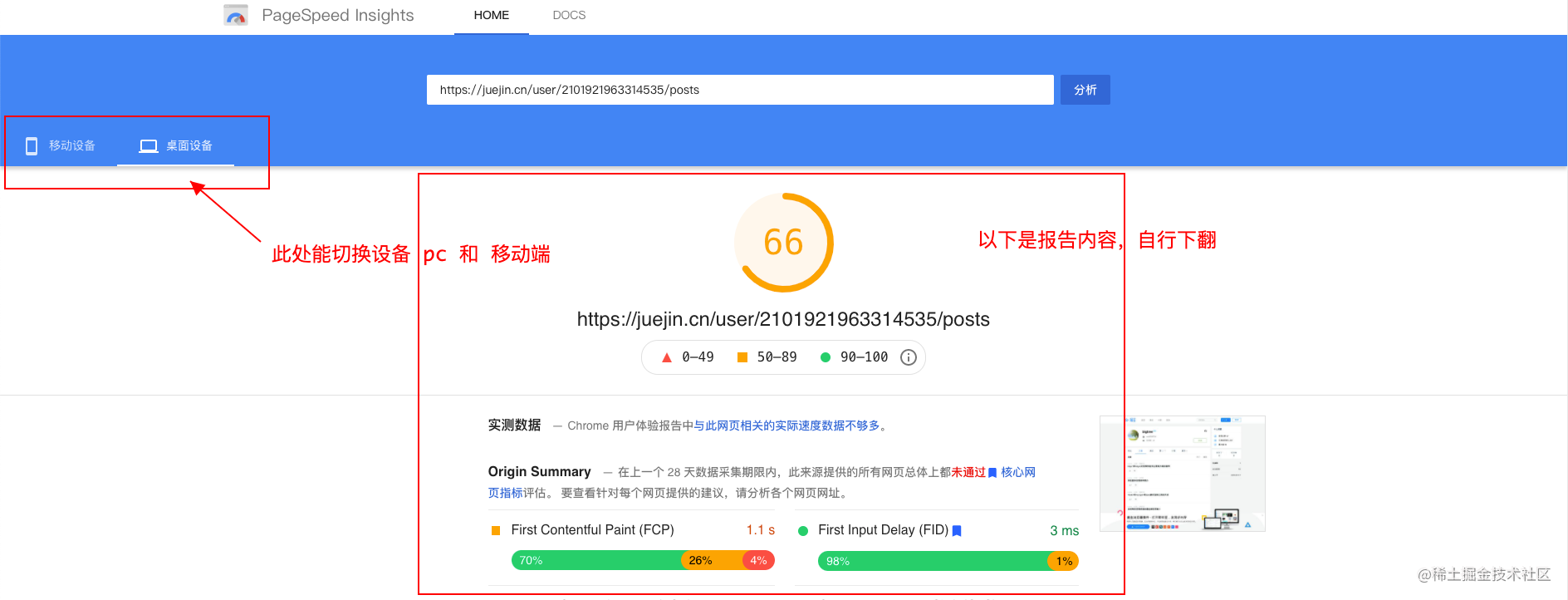Click the FID 1% orange bar segment
The image size is (1568, 600).
coord(1063,561)
